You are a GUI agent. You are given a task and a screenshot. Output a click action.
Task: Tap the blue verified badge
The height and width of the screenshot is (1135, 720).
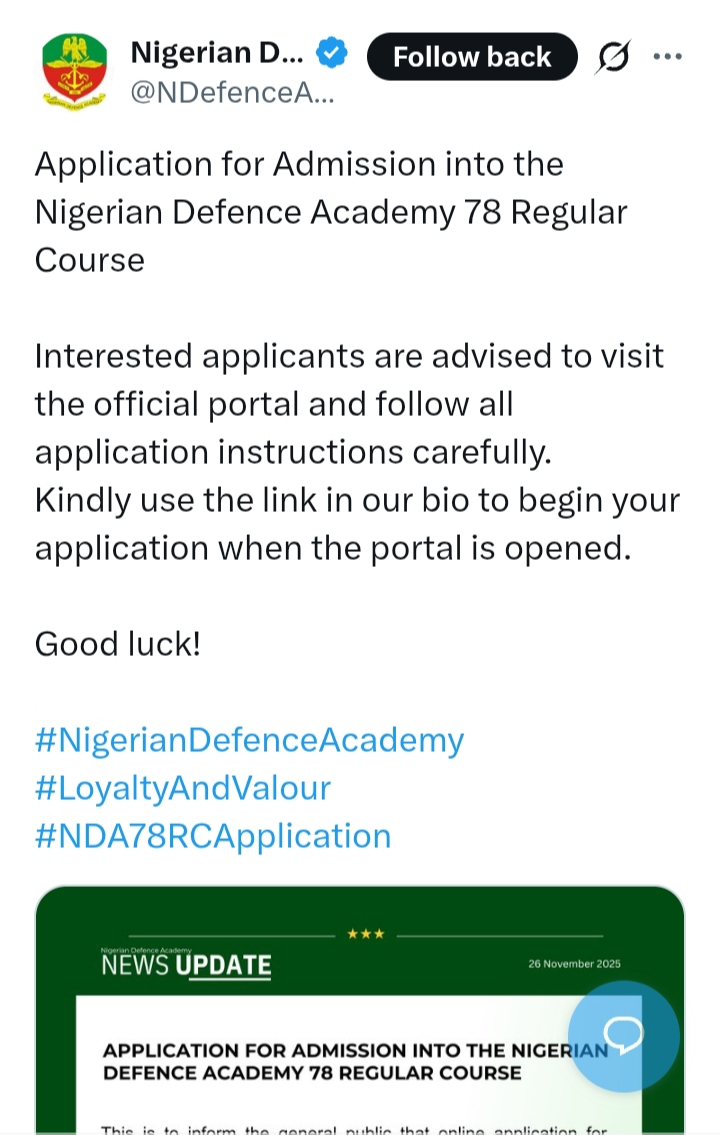click(x=332, y=54)
